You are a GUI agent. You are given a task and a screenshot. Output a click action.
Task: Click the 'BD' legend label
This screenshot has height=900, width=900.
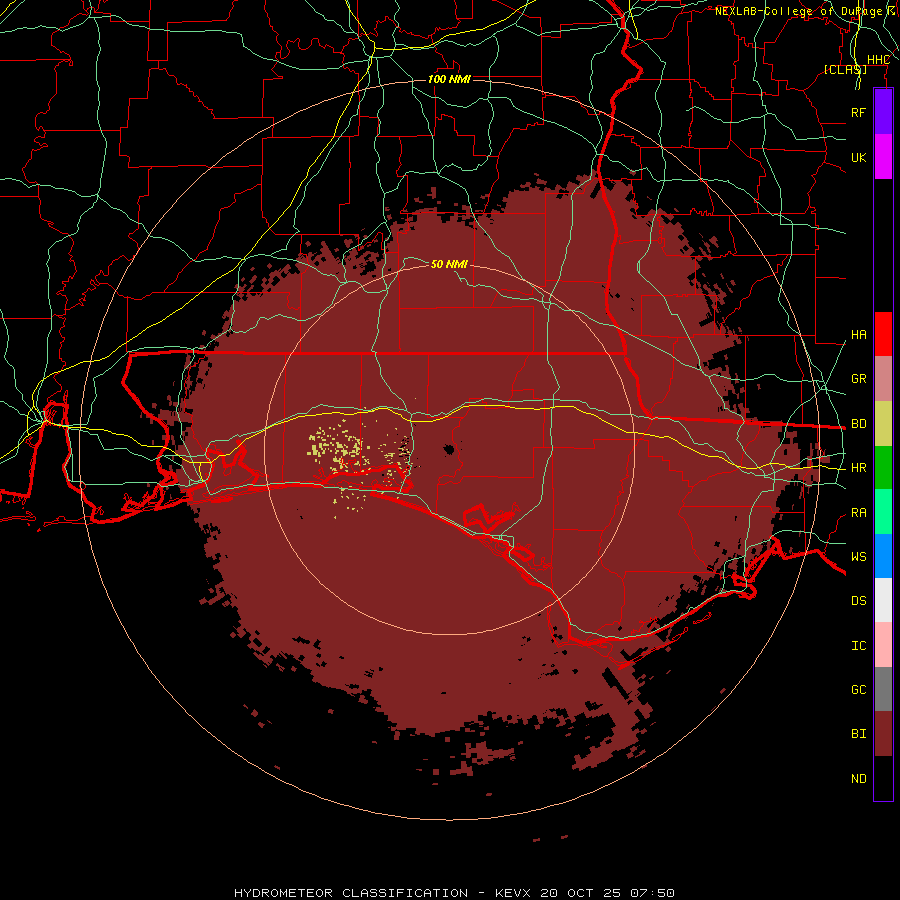(x=858, y=424)
